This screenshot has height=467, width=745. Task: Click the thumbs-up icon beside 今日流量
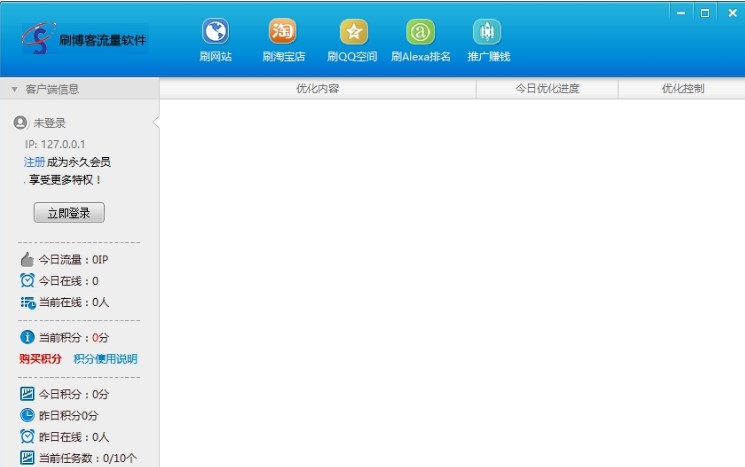click(x=27, y=259)
